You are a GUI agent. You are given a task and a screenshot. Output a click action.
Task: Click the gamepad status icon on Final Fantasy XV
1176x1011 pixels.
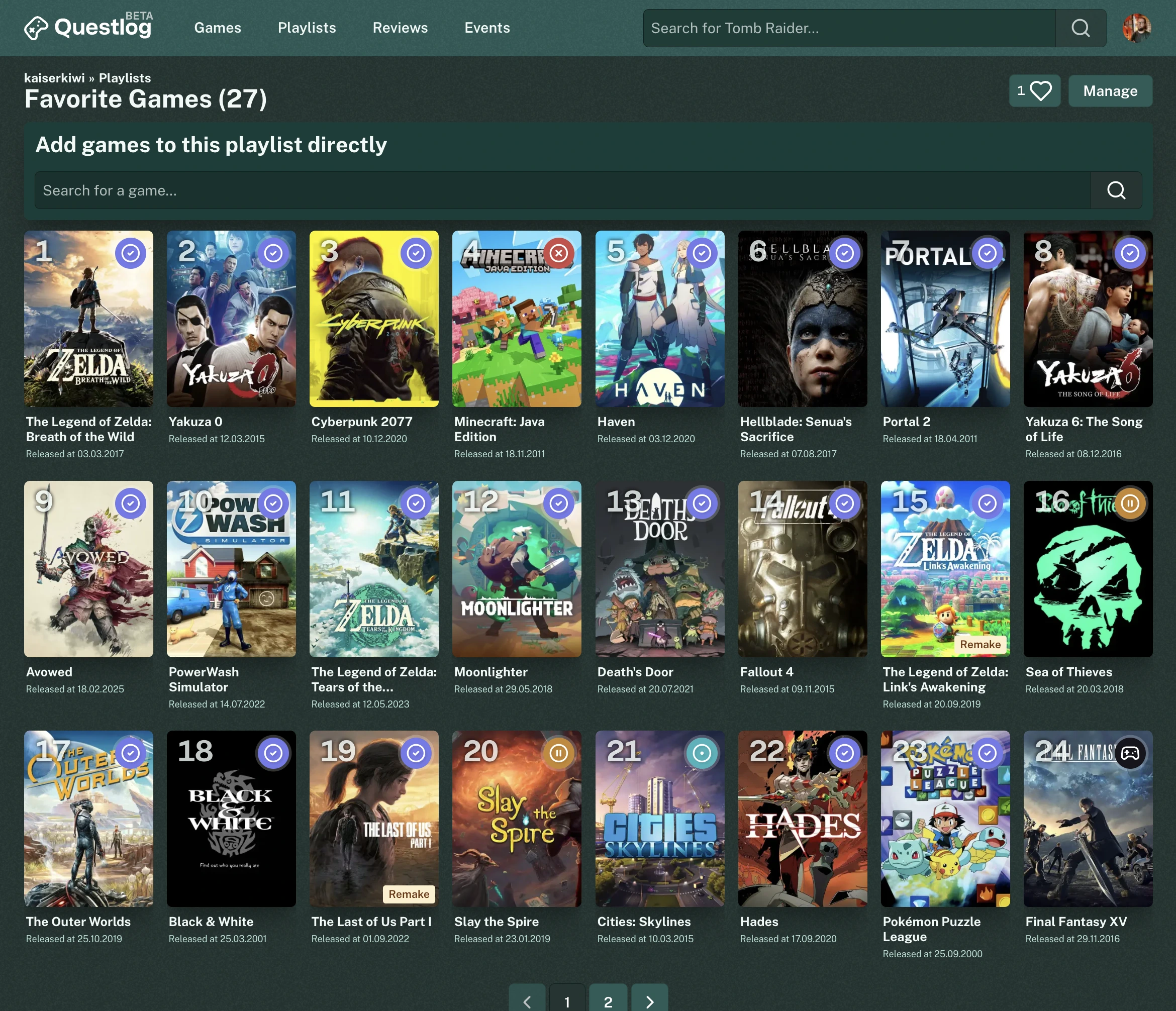coord(1130,753)
